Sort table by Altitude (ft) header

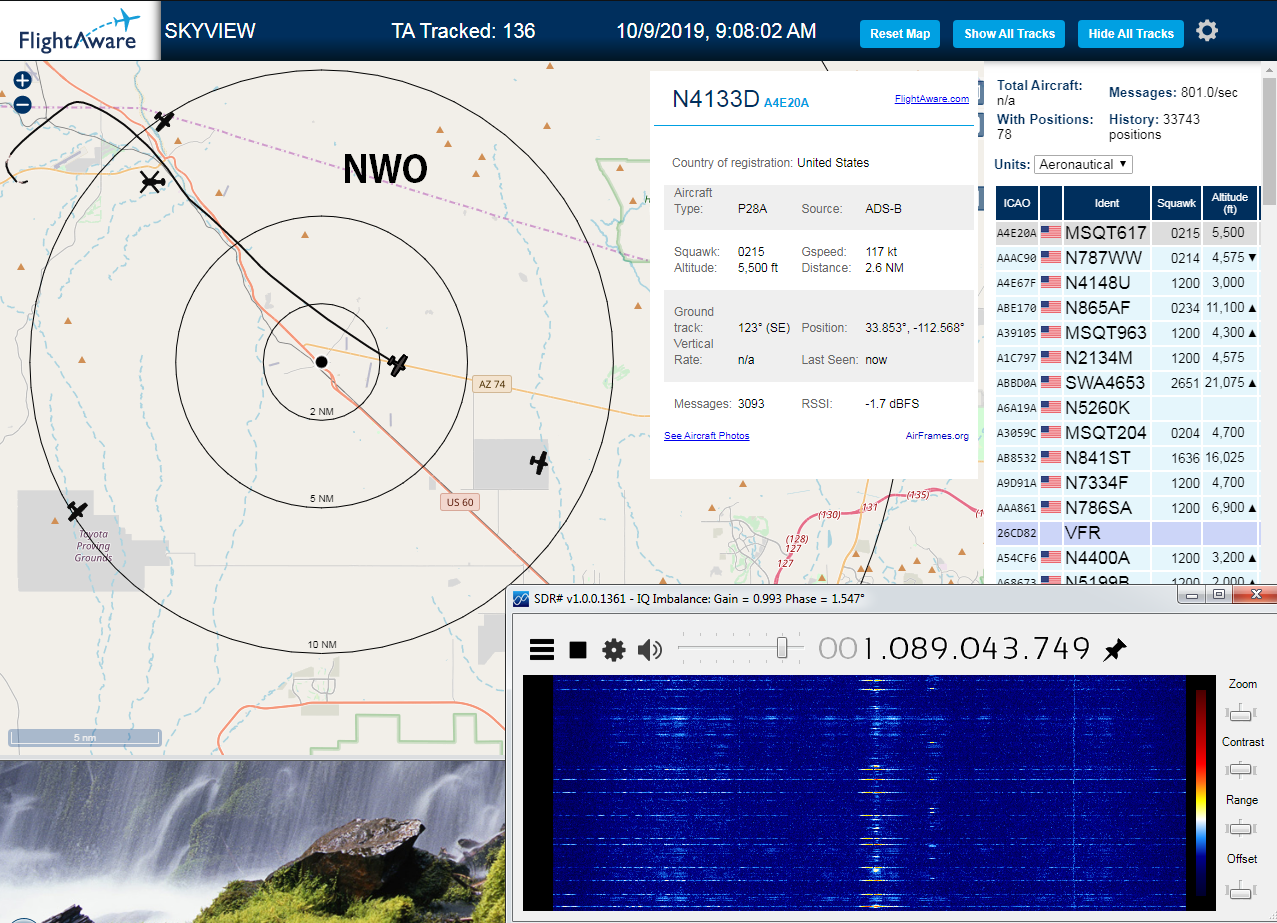(1230, 203)
